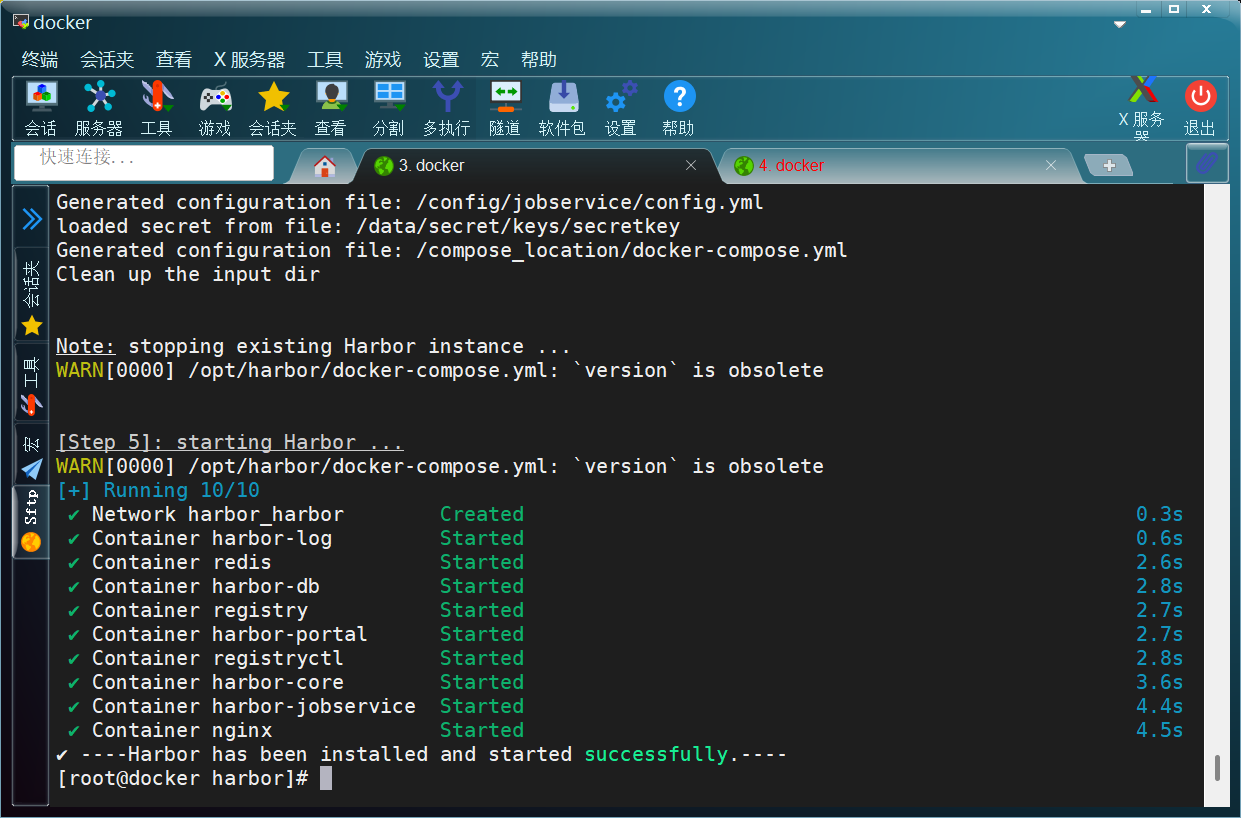Open the 查看 (View) menu
1241x818 pixels.
tap(174, 60)
